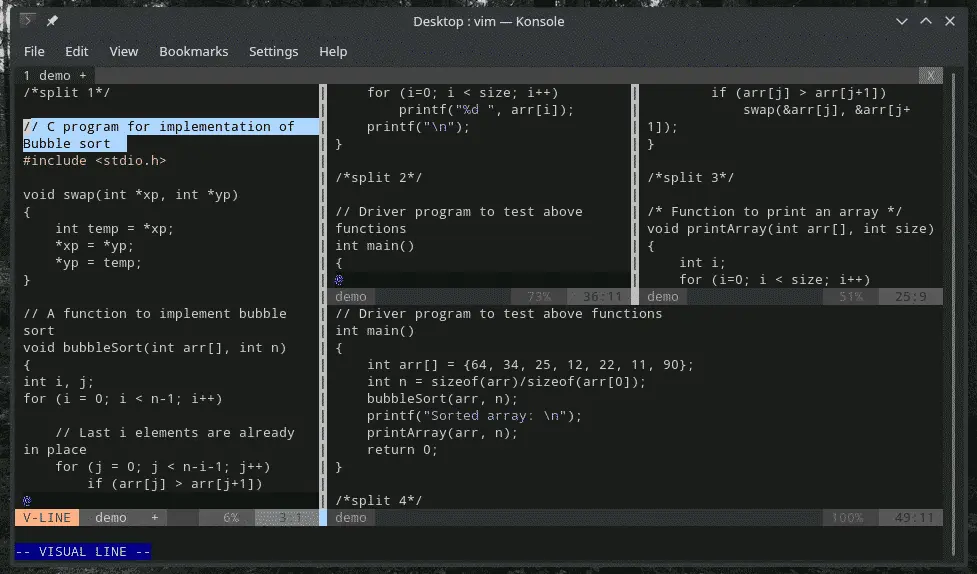Click the 'demo' status label of the top-right split

point(662,297)
